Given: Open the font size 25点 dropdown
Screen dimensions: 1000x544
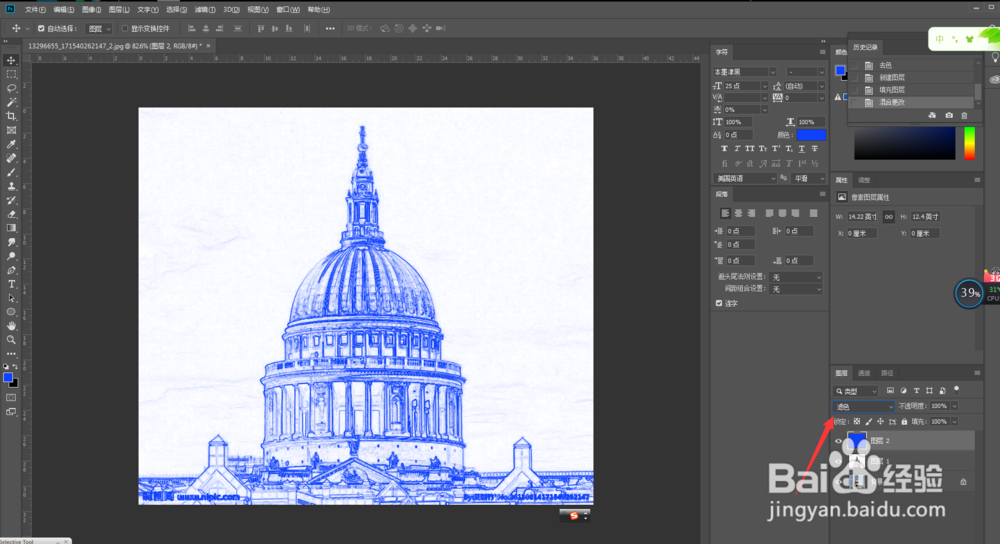Looking at the screenshot, I should pyautogui.click(x=765, y=86).
